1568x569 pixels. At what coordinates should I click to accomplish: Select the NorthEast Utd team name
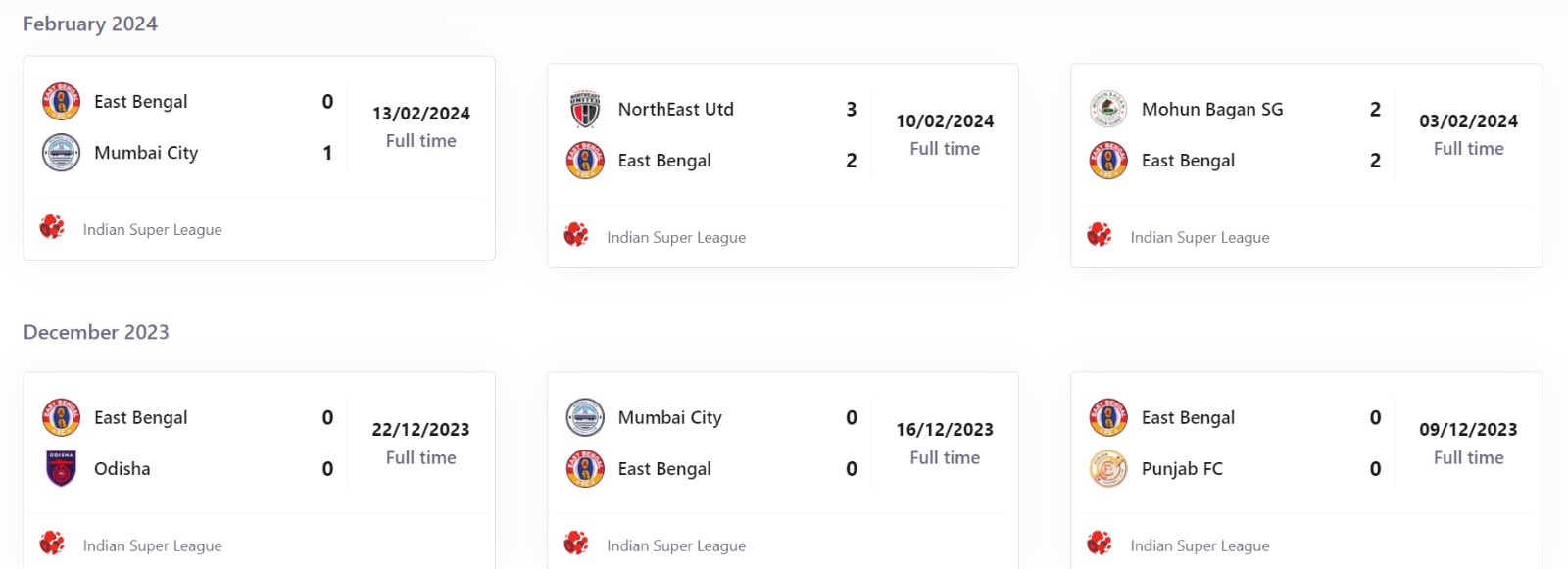point(675,110)
